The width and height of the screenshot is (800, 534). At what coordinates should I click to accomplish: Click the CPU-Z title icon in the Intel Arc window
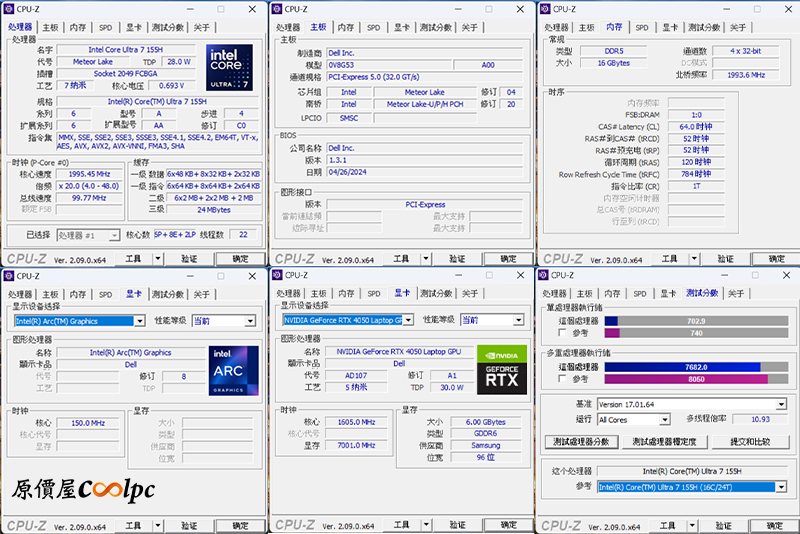(9, 276)
